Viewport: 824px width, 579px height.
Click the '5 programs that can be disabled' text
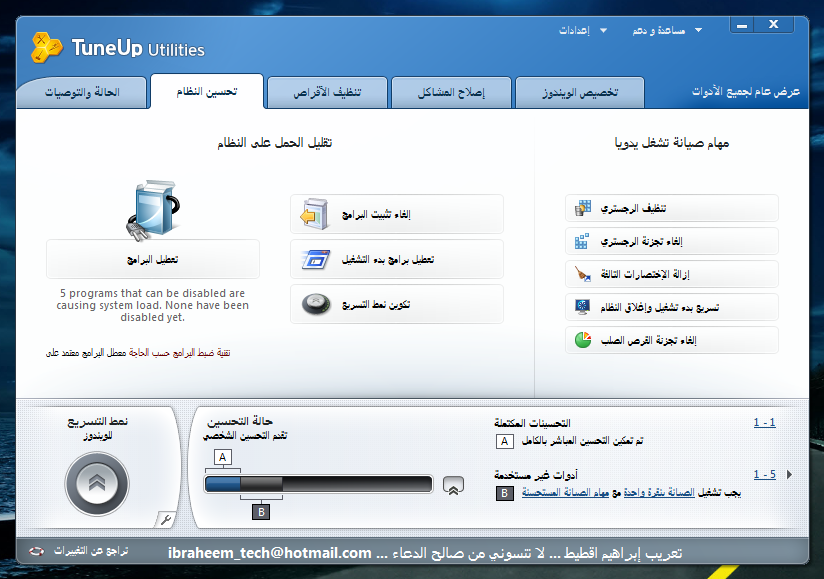coord(152,305)
